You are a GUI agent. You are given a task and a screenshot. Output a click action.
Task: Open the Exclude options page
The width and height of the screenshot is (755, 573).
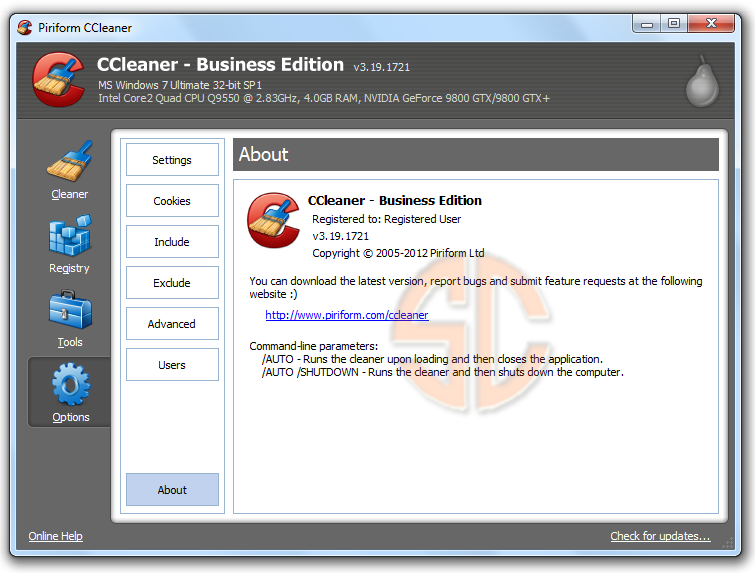tap(172, 283)
